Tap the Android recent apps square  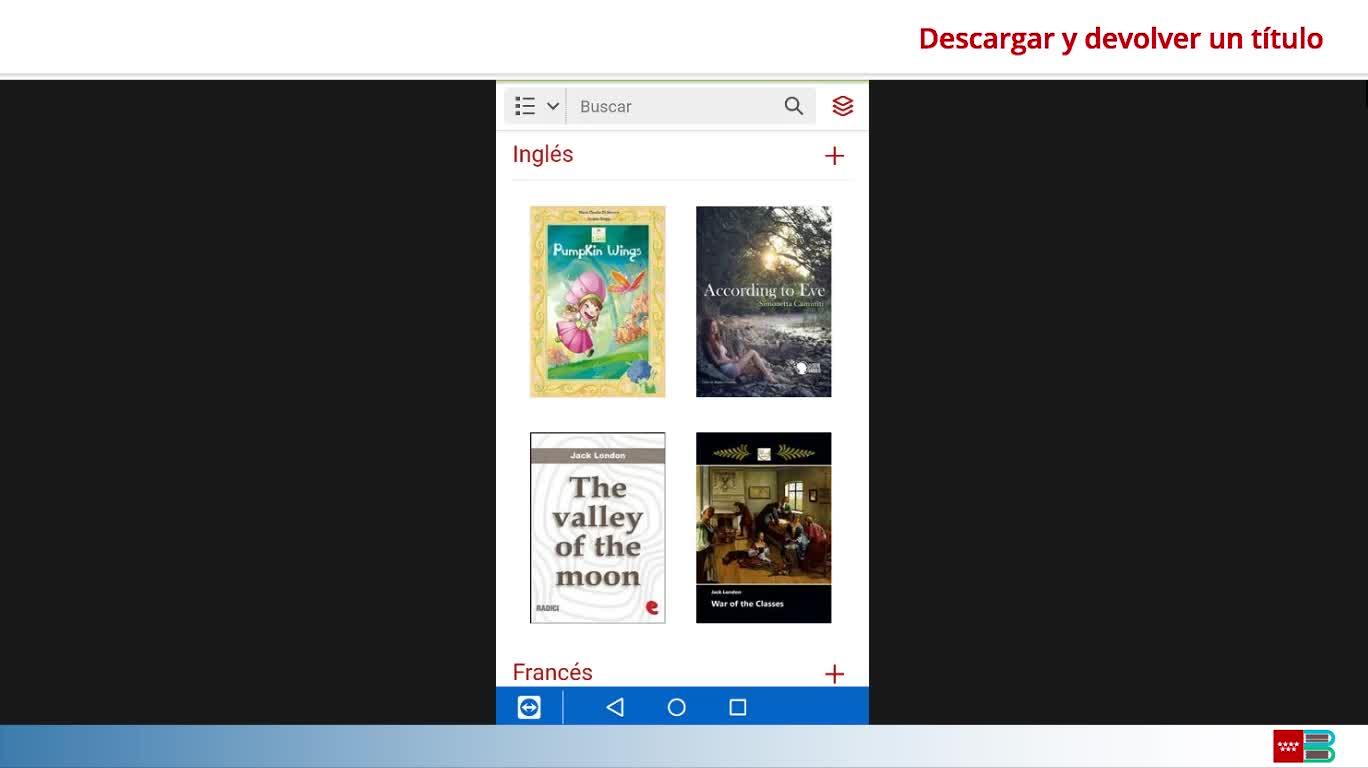click(x=738, y=707)
